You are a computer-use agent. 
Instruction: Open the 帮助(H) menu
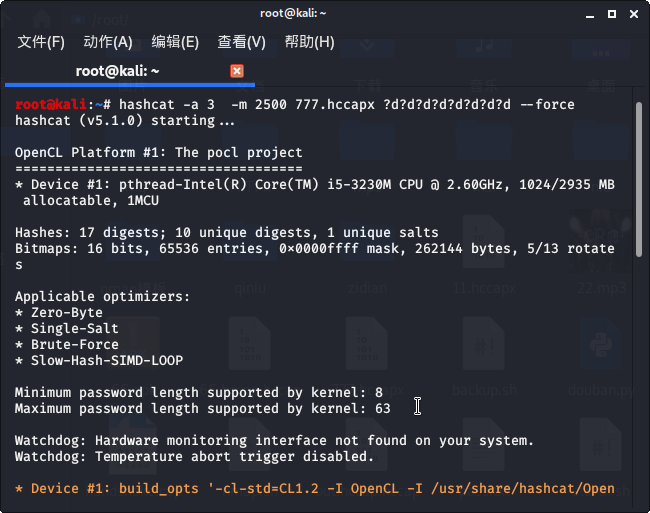309,42
